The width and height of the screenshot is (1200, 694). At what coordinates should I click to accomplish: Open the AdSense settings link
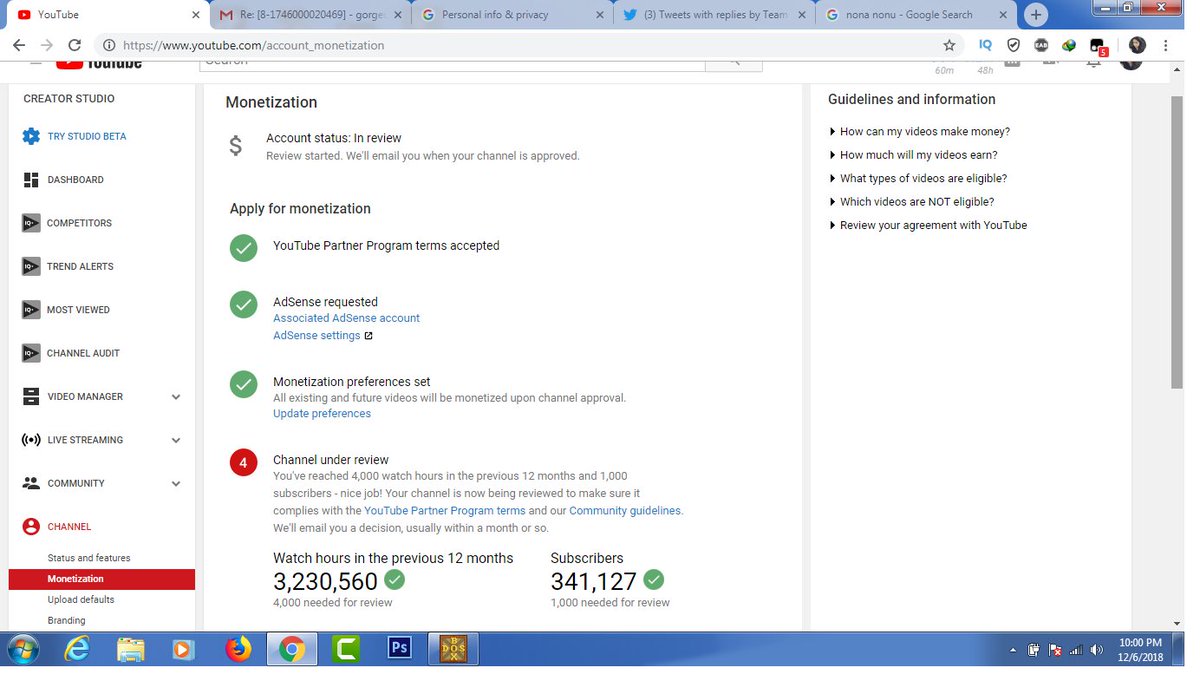pos(316,336)
